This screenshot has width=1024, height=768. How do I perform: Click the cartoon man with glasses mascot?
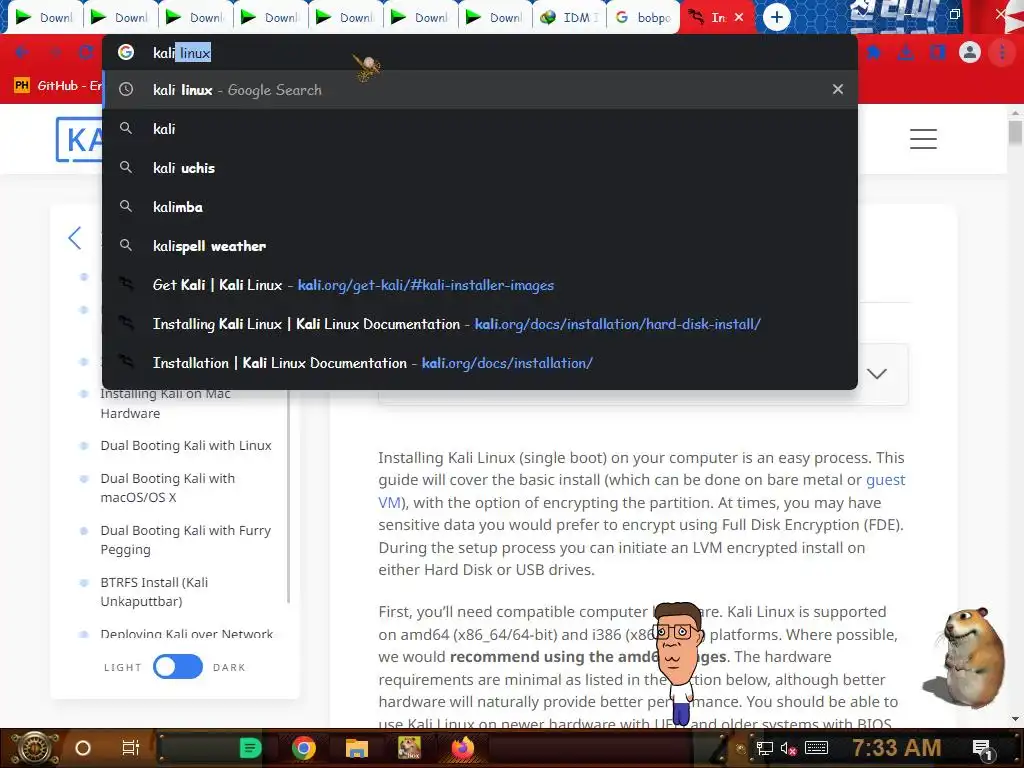pos(680,663)
